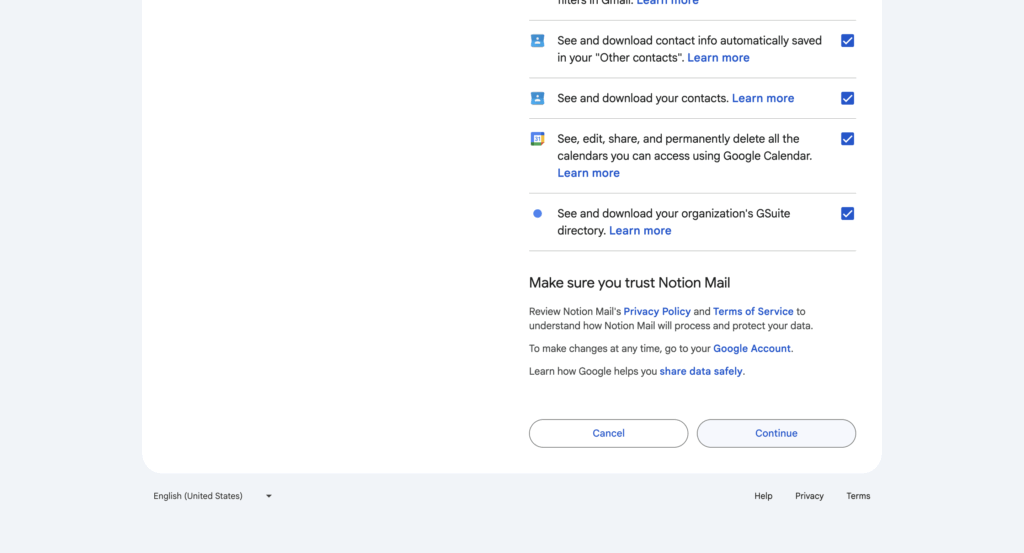1024x553 pixels.
Task: Click the contacts icon beside "Other contacts" permission
Action: pyautogui.click(x=537, y=41)
